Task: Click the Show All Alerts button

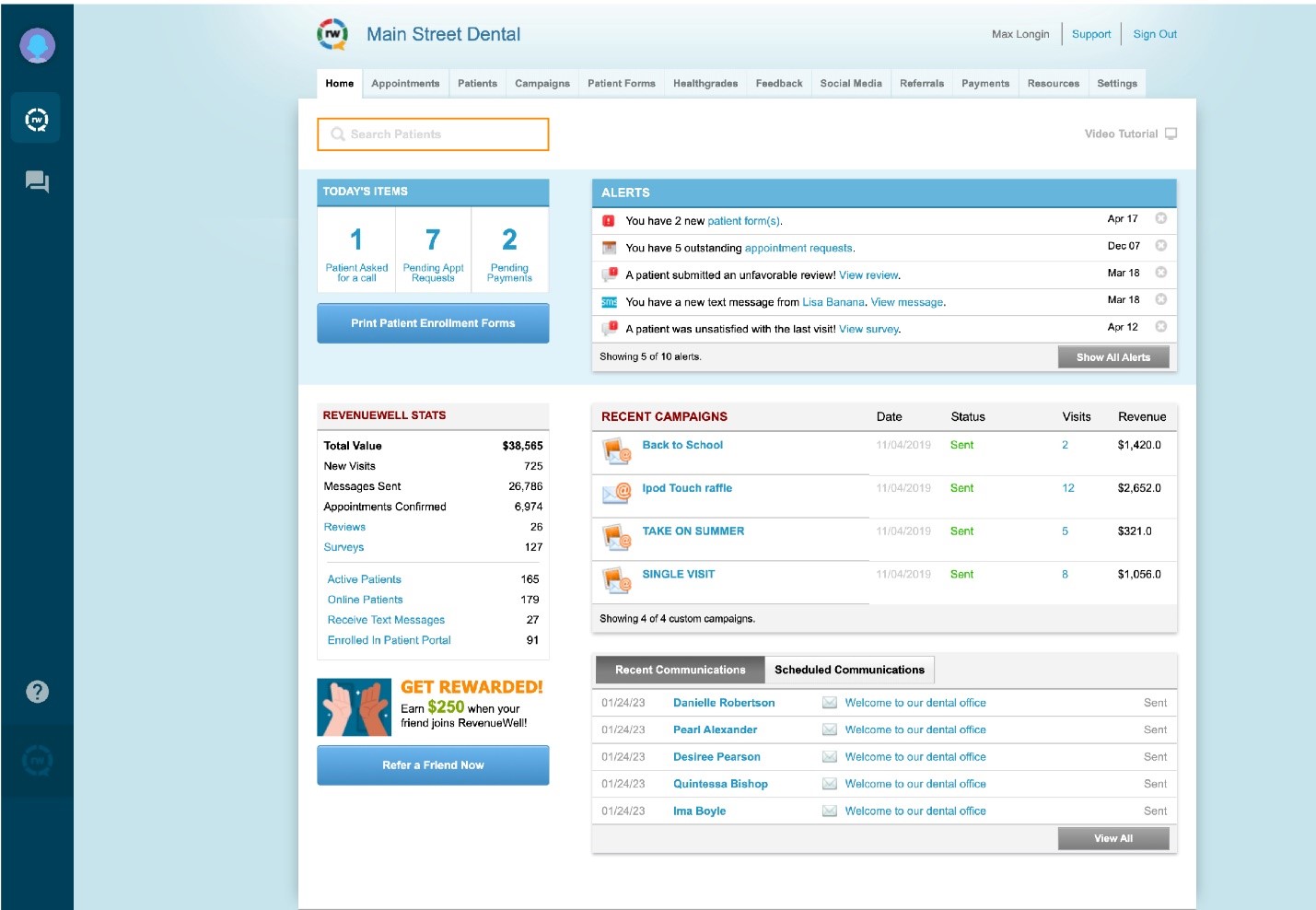Action: [1113, 357]
